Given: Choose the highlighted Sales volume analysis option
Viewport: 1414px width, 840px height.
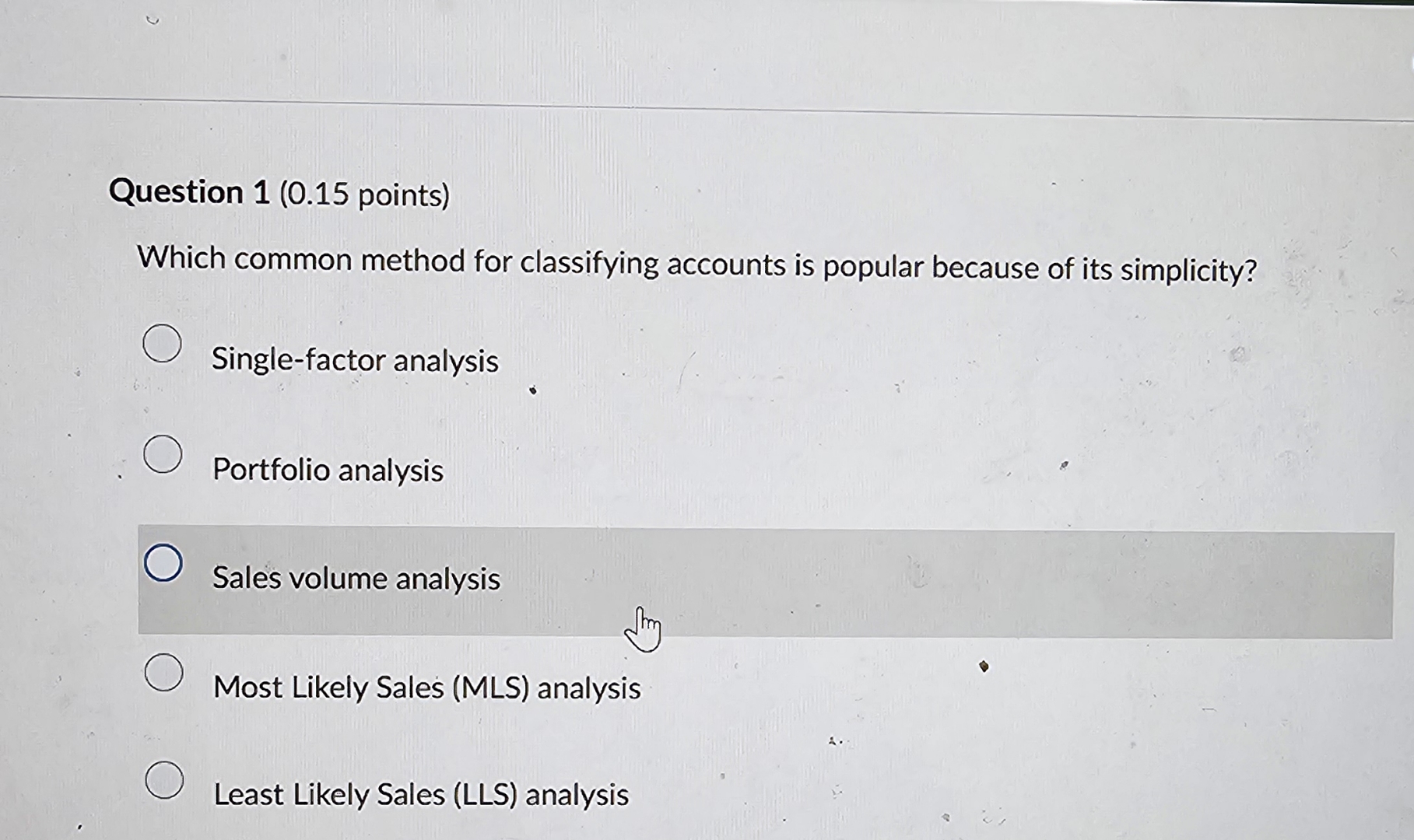Looking at the screenshot, I should click(356, 579).
